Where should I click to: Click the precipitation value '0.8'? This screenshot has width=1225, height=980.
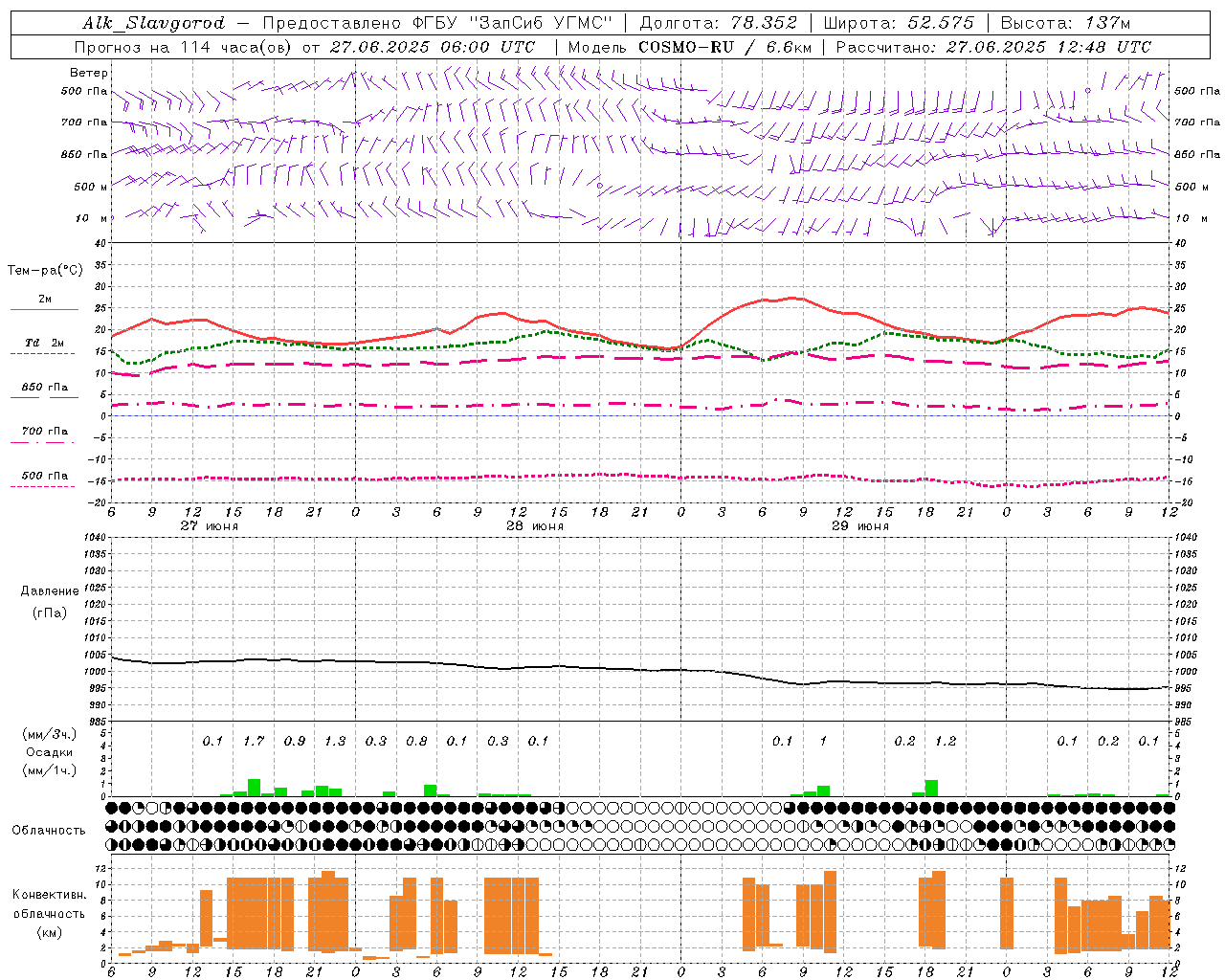point(416,741)
